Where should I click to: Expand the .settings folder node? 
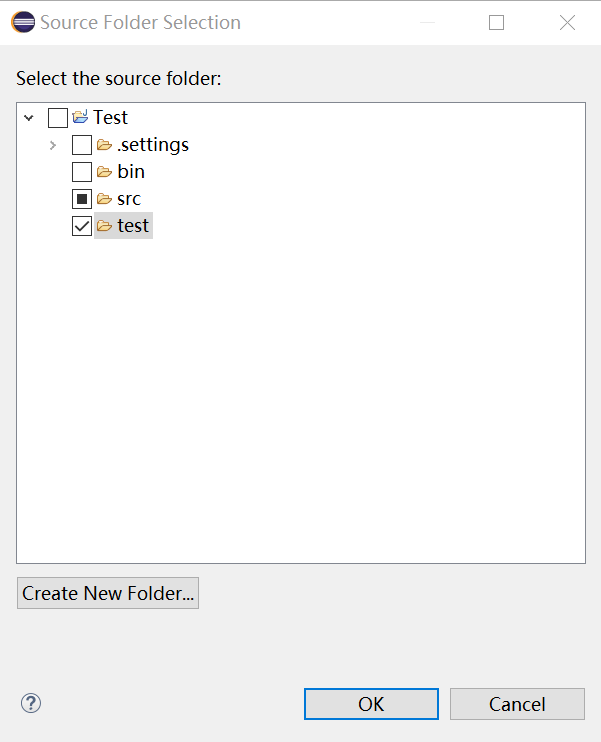53,145
